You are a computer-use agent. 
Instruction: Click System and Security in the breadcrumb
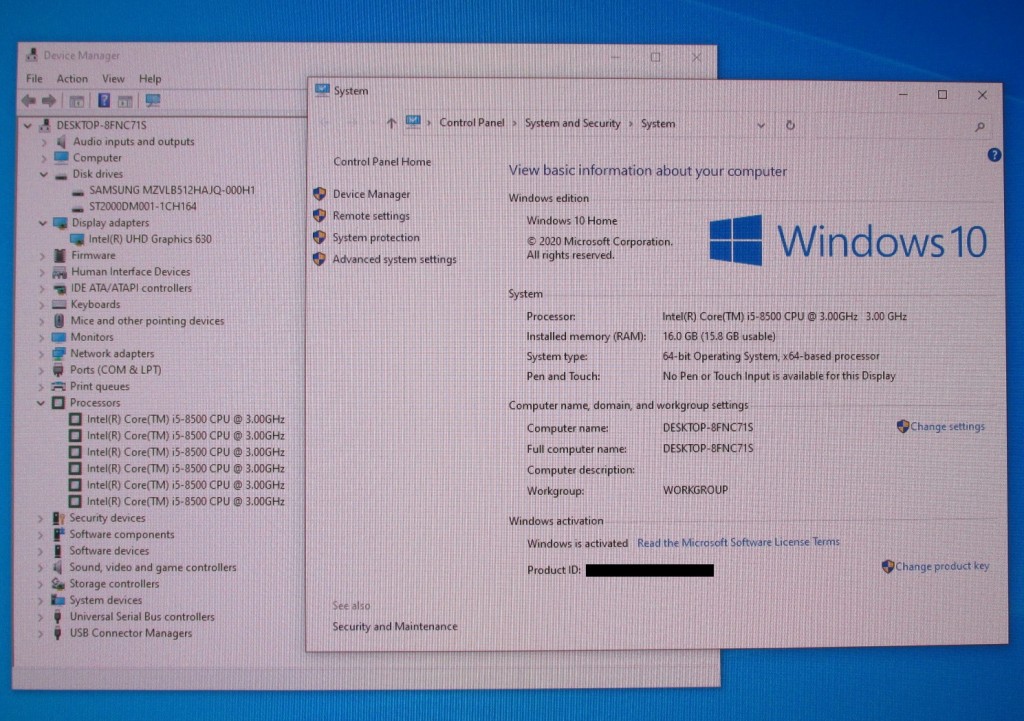tap(573, 123)
